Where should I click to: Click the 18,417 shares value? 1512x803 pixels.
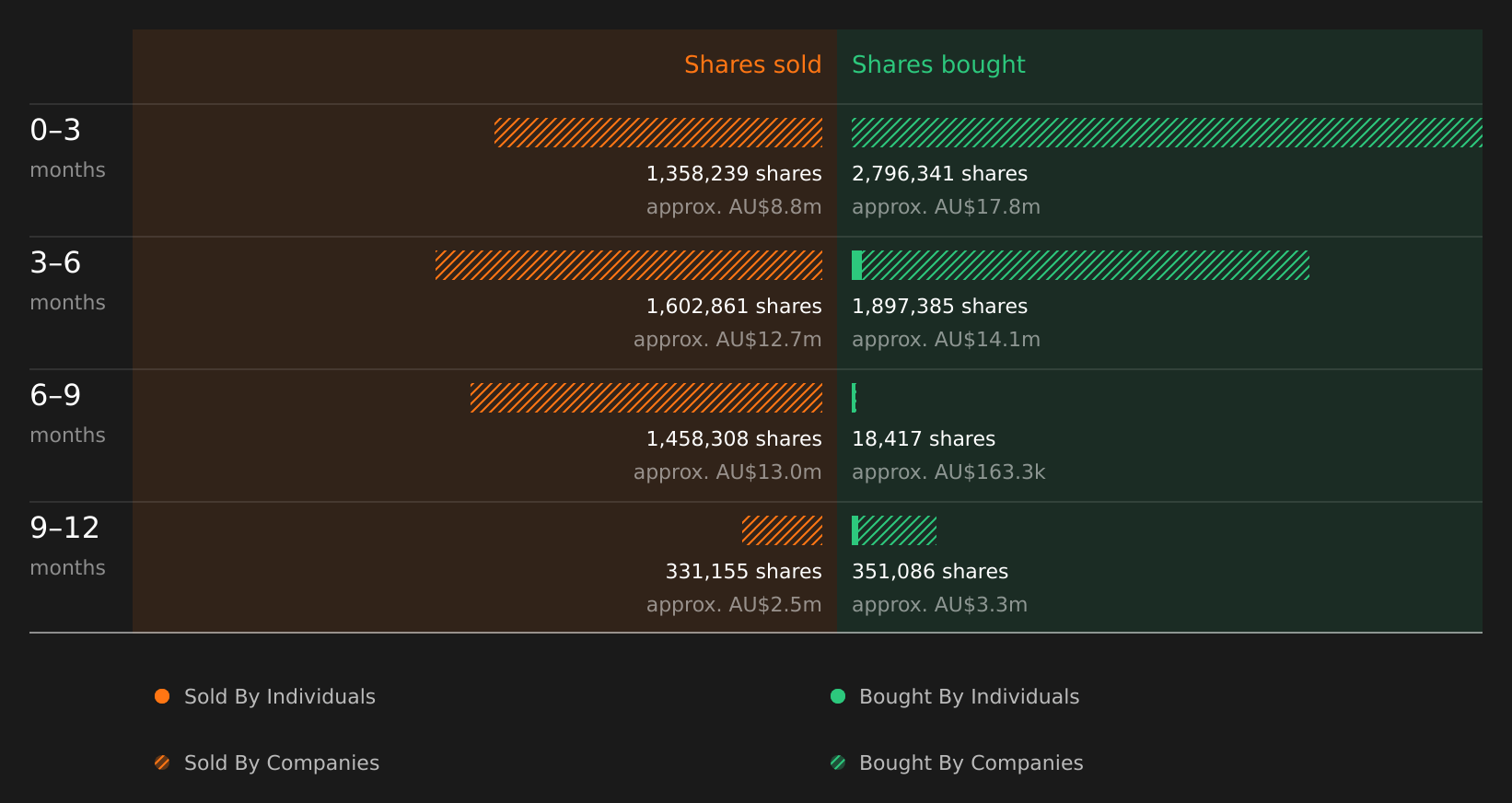[924, 439]
